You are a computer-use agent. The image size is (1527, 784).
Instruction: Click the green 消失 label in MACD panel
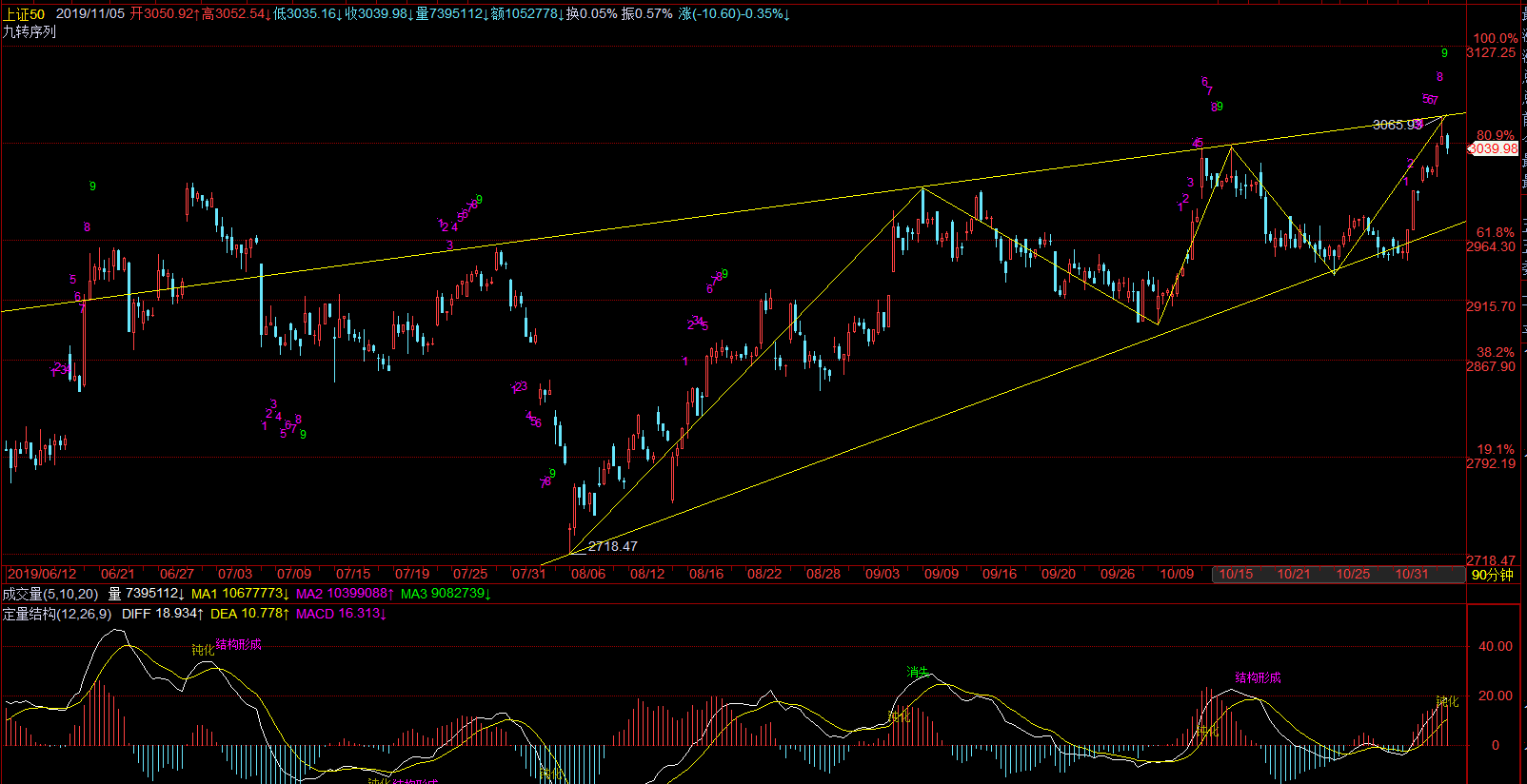point(918,672)
